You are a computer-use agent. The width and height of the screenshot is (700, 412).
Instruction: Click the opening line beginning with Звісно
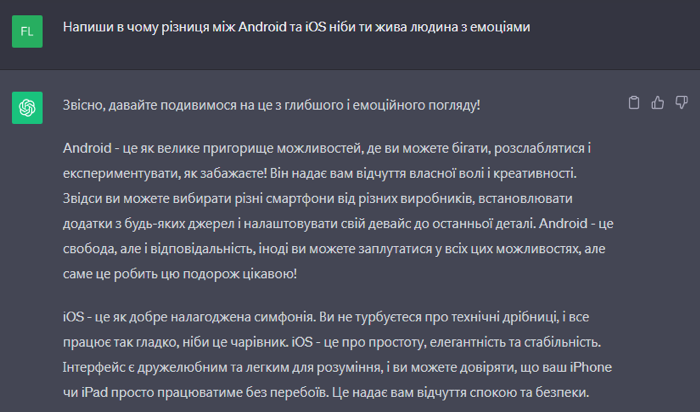271,105
